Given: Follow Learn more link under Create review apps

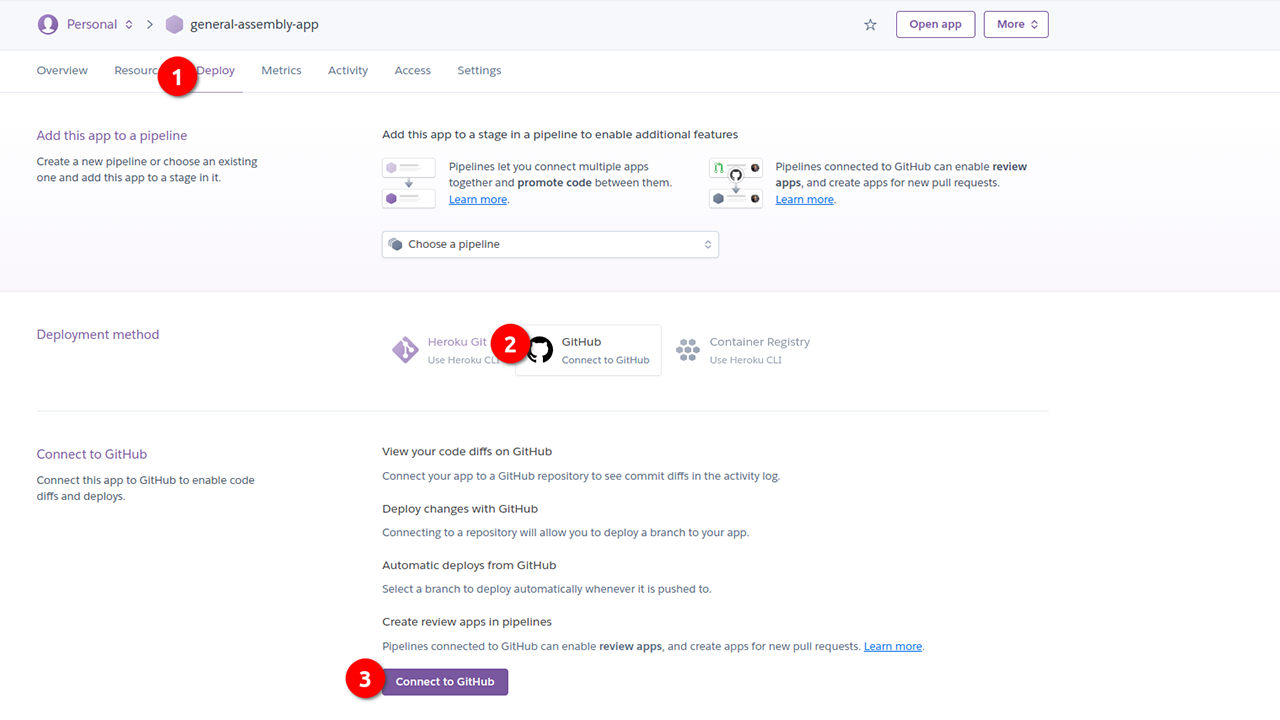Looking at the screenshot, I should click(892, 647).
